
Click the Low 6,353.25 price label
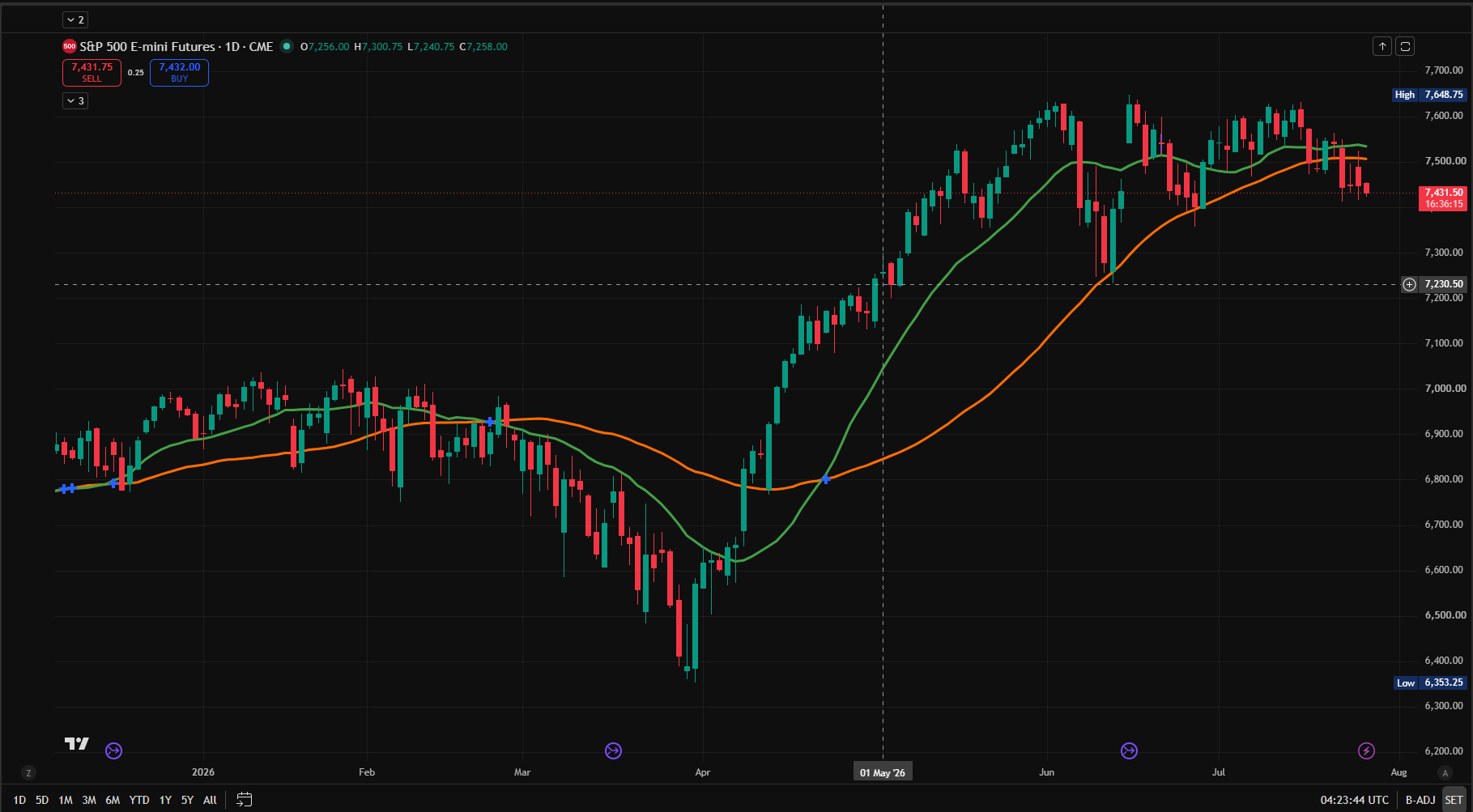1429,682
